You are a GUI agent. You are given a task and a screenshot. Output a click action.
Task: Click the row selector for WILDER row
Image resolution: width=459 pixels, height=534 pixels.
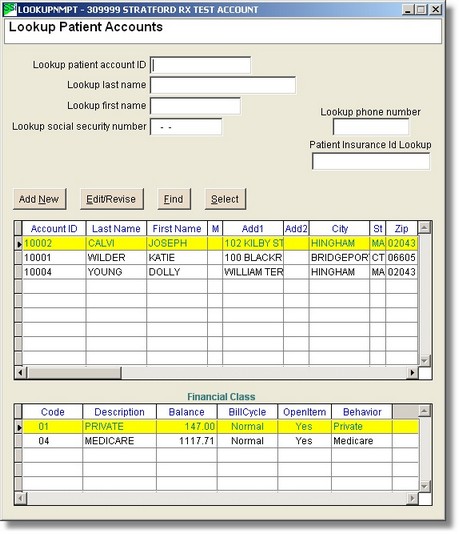[x=18, y=257]
